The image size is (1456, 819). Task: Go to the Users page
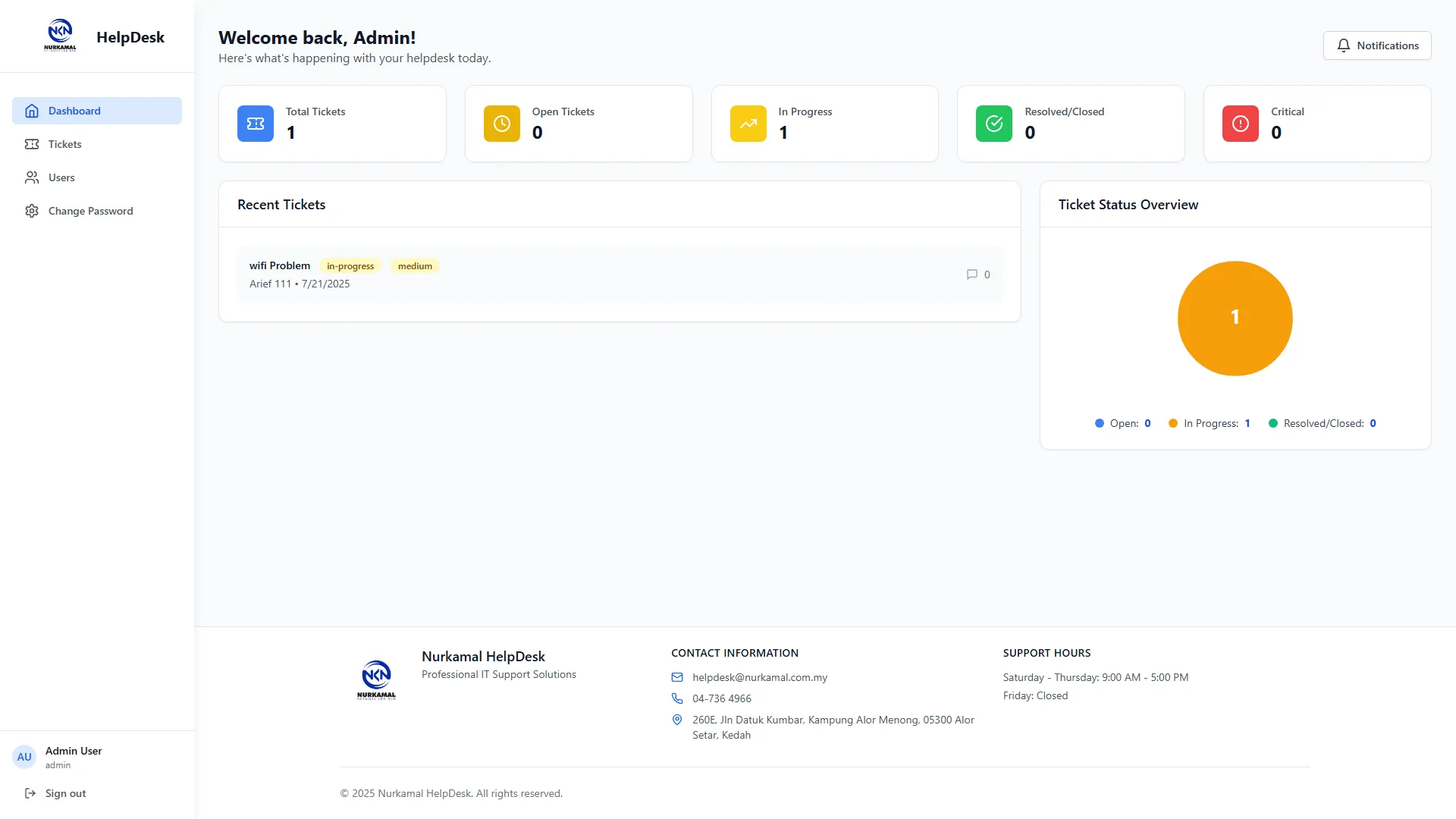97,177
